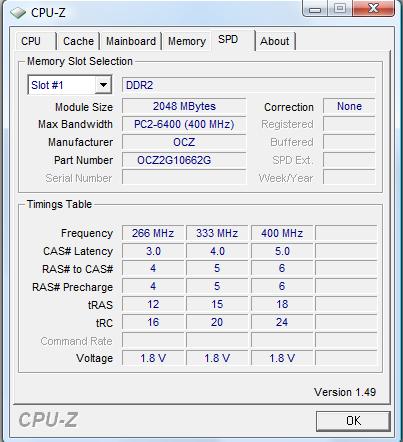Screen dimensions: 403x442
Task: Click the OK button
Action: (x=353, y=421)
